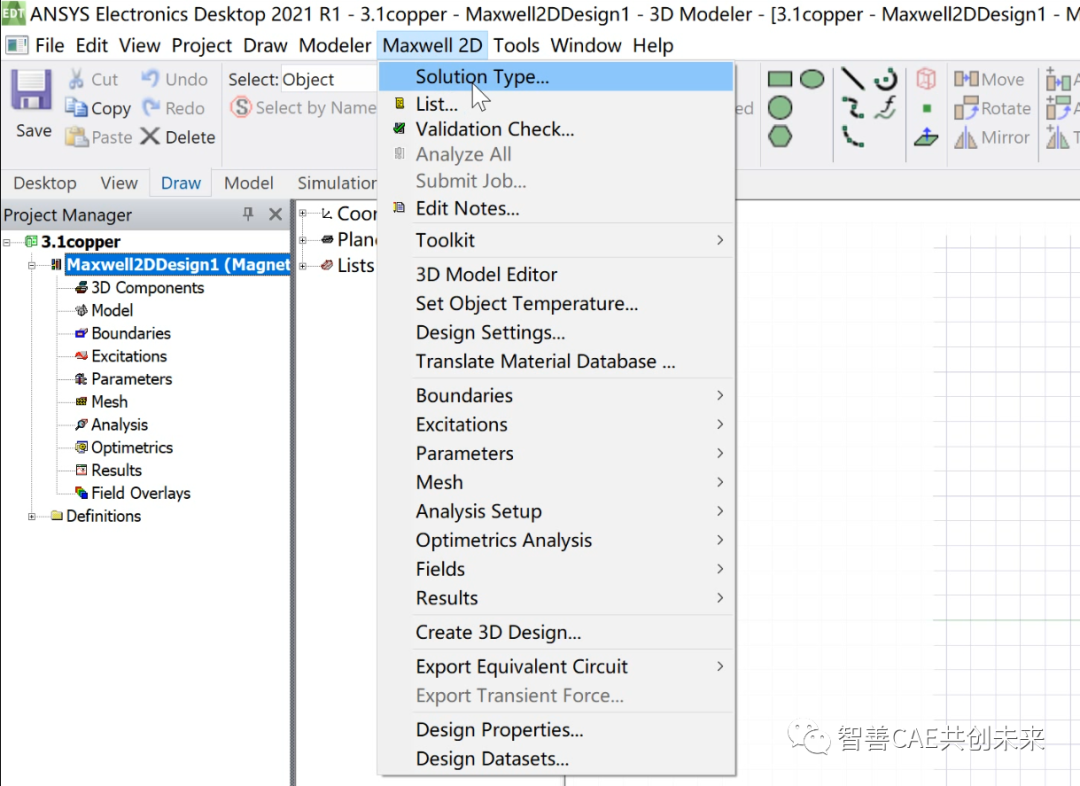Select Optimetrics in the project tree
1080x786 pixels.
pyautogui.click(x=132, y=447)
